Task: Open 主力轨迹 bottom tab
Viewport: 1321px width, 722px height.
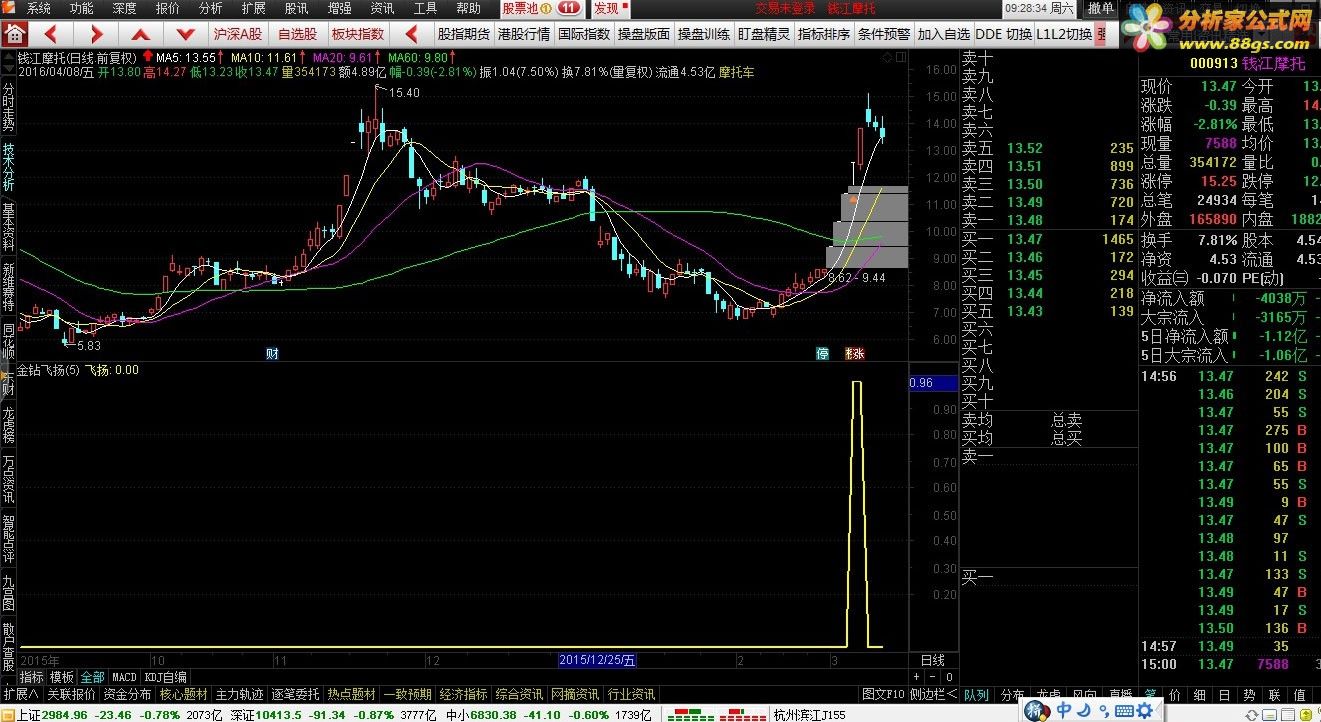Action: pos(240,694)
